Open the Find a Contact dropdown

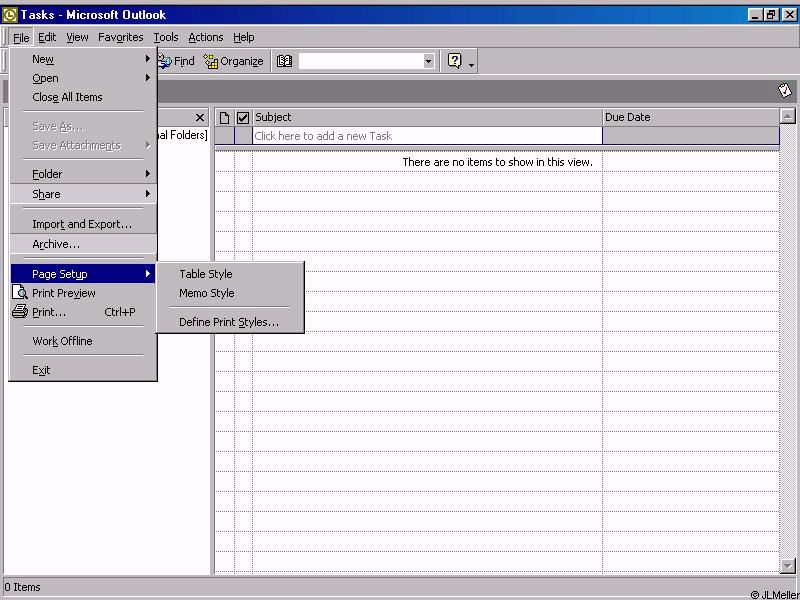point(429,61)
